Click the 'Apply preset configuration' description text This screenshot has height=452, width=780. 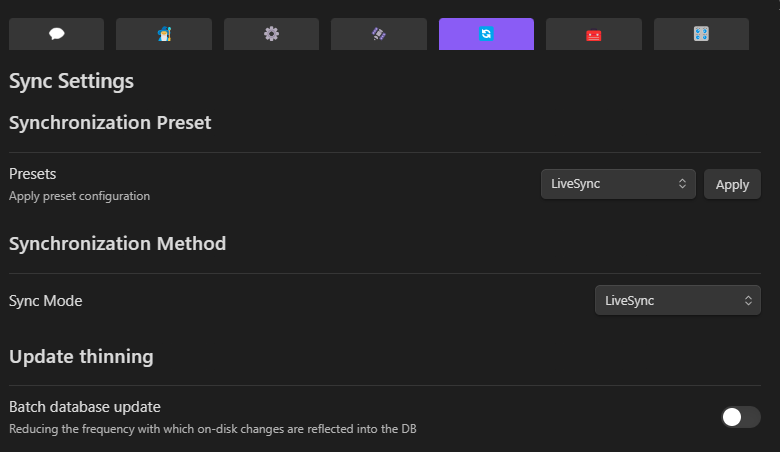[x=79, y=196]
